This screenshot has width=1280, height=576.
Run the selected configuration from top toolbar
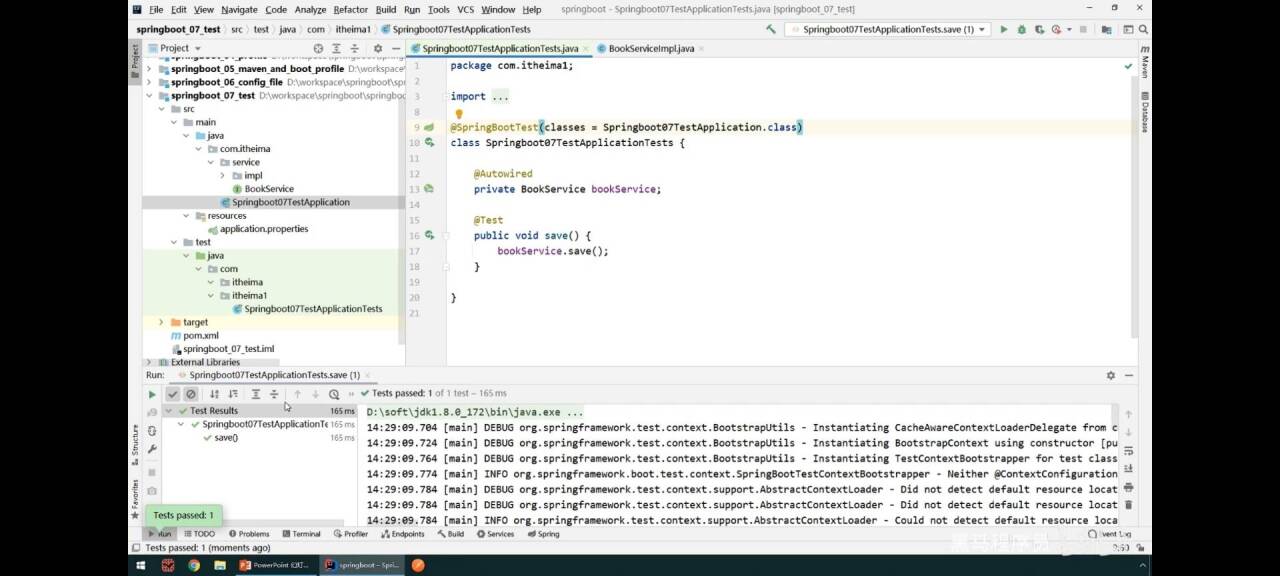pos(1004,29)
